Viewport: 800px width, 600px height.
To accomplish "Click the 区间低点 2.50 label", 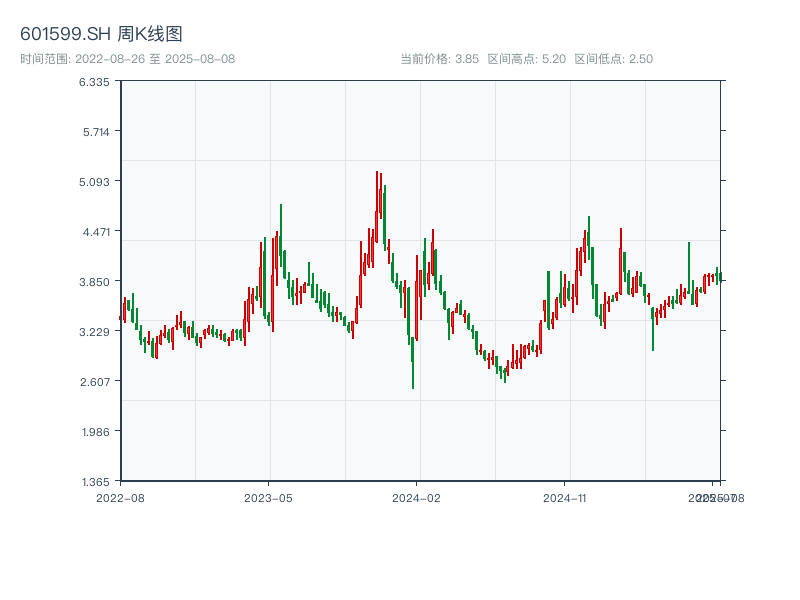I will click(613, 59).
